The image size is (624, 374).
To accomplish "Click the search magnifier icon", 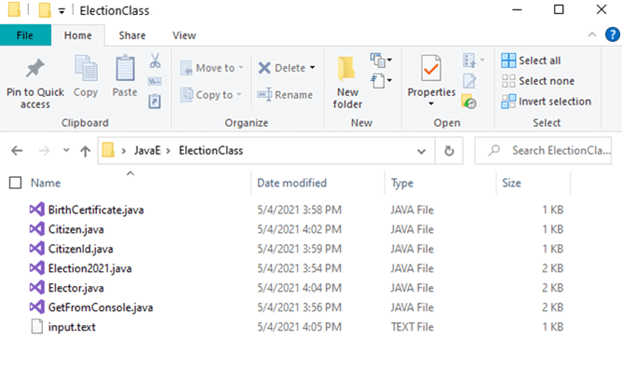I will [x=494, y=150].
